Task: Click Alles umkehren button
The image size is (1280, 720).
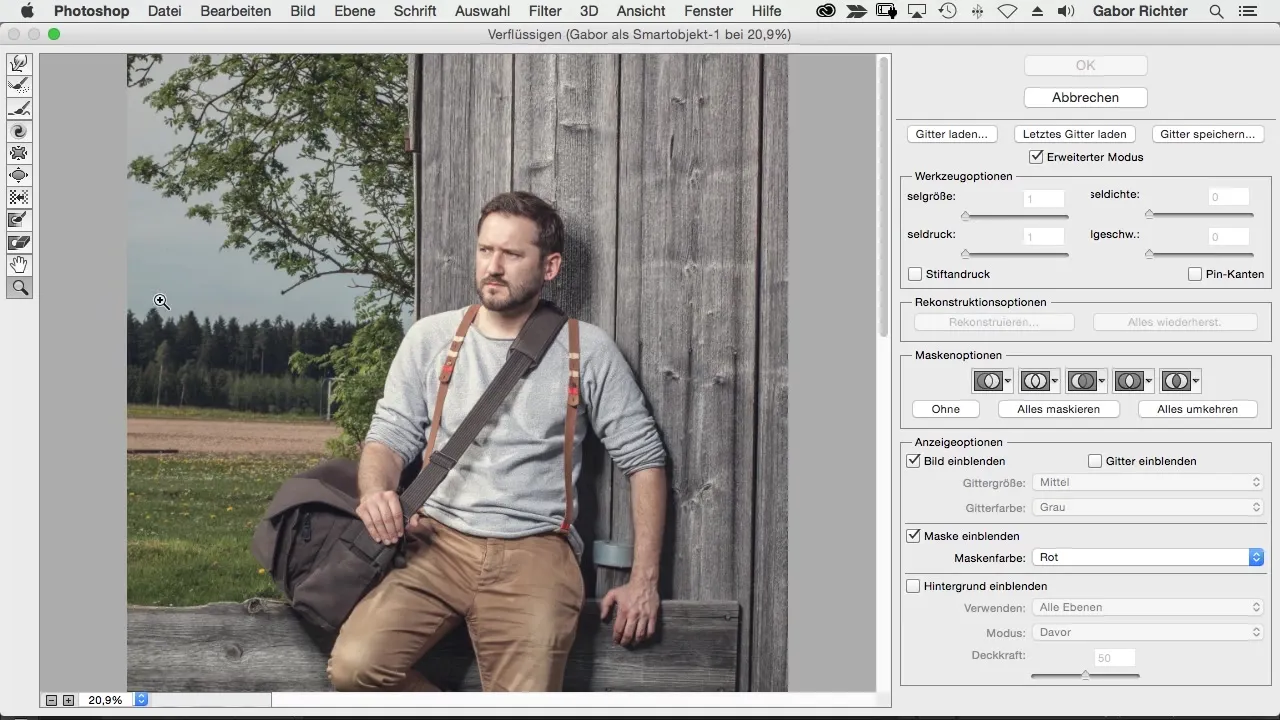Action: [x=1198, y=409]
